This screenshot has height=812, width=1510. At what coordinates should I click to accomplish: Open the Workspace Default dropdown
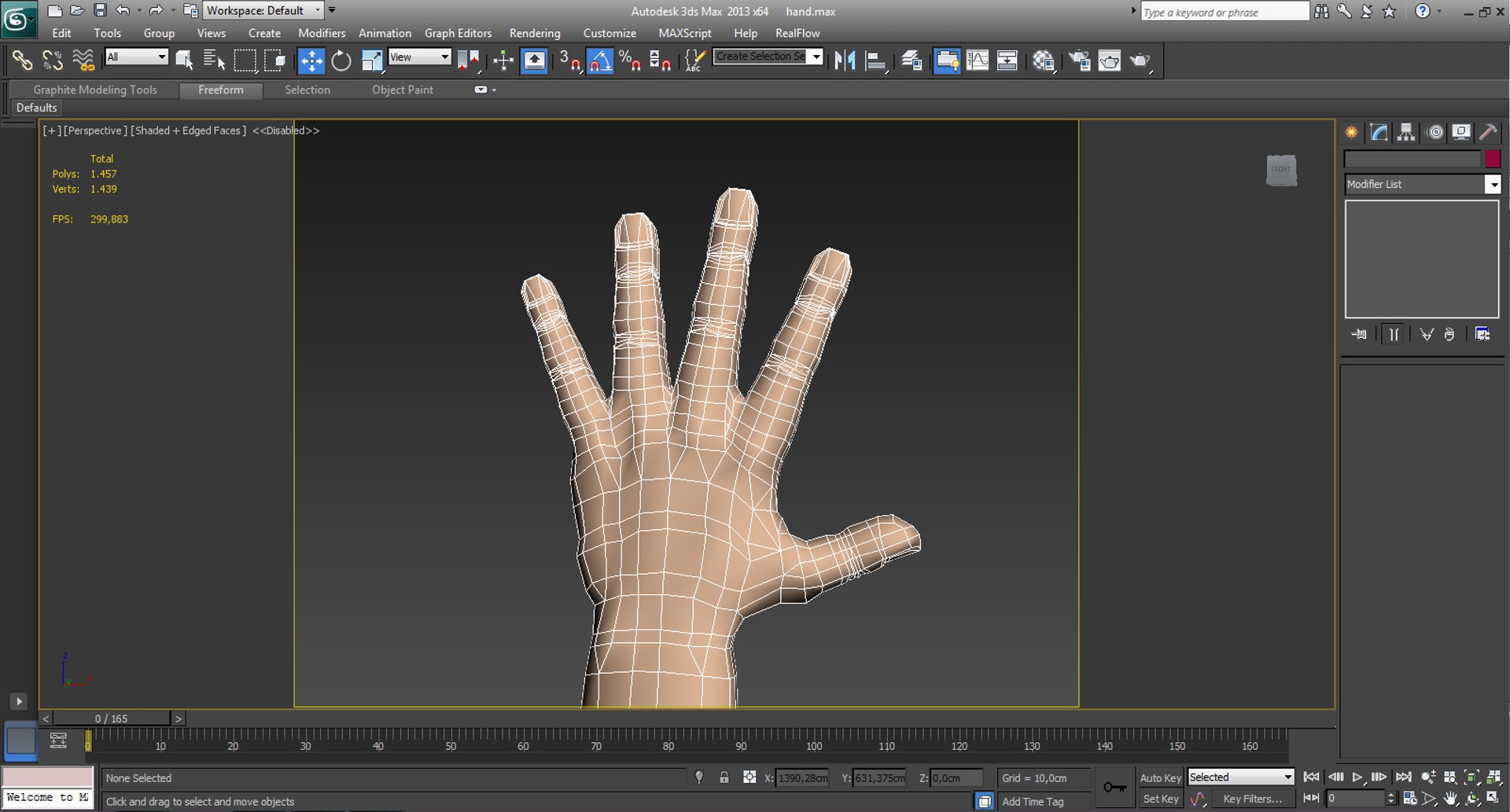tap(264, 10)
